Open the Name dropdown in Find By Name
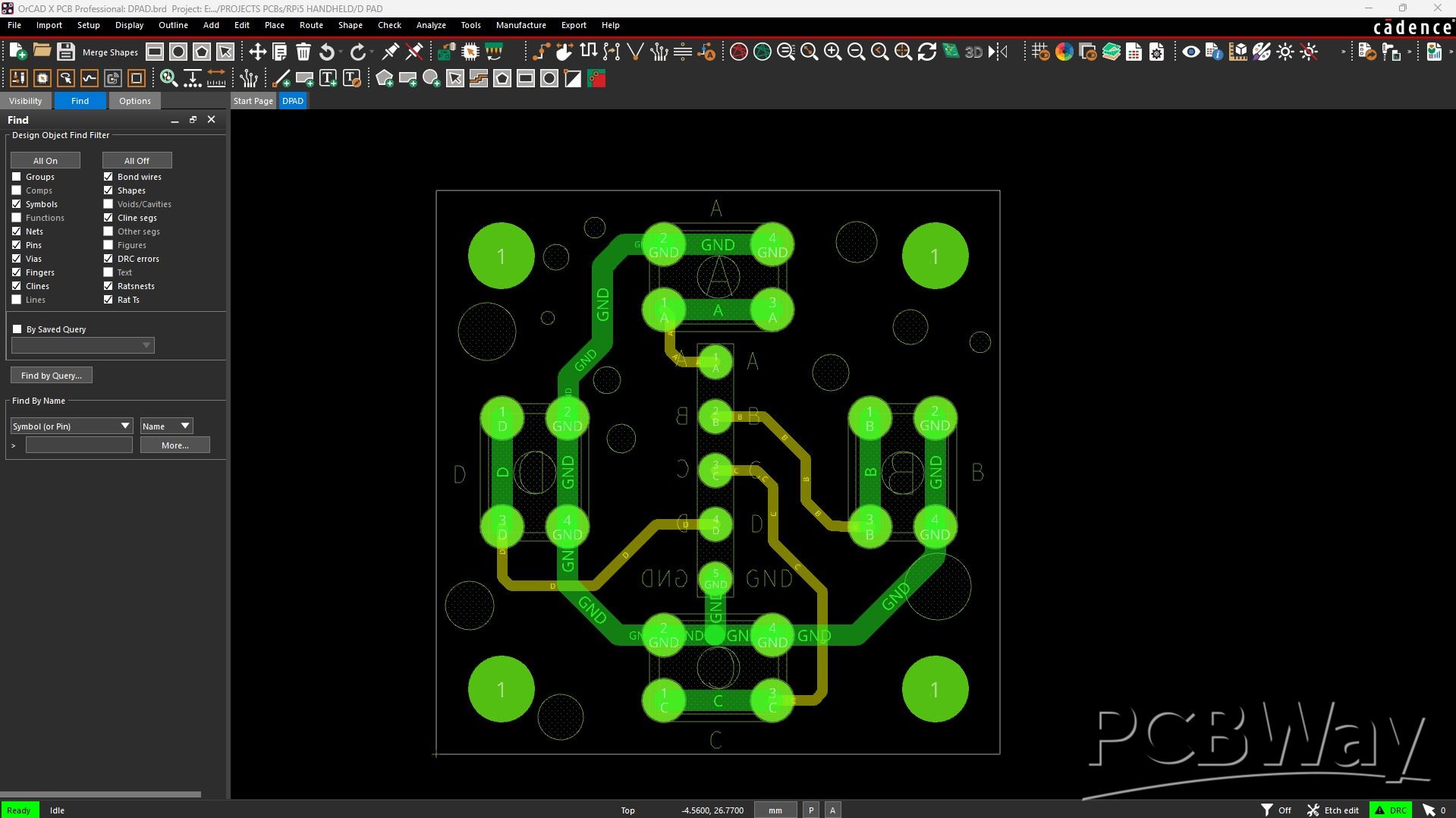This screenshot has width=1456, height=818. (166, 426)
